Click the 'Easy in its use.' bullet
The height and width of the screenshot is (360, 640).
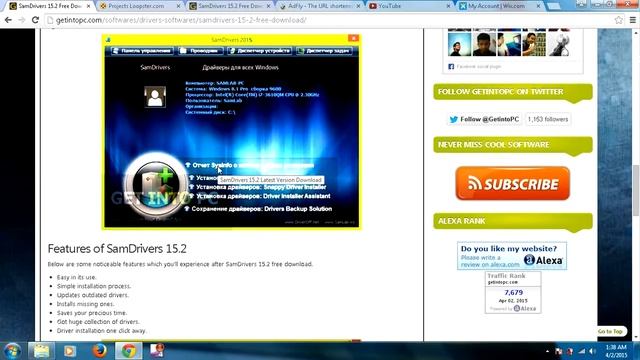(76, 277)
